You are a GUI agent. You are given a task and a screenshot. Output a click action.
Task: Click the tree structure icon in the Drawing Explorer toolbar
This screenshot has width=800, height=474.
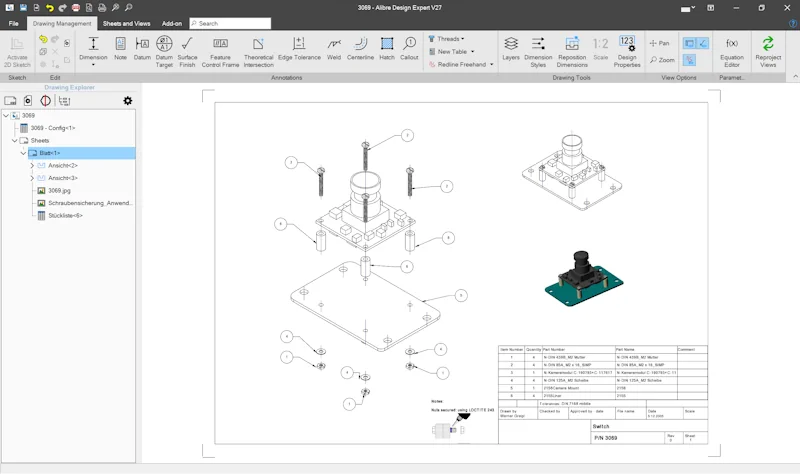(x=64, y=101)
